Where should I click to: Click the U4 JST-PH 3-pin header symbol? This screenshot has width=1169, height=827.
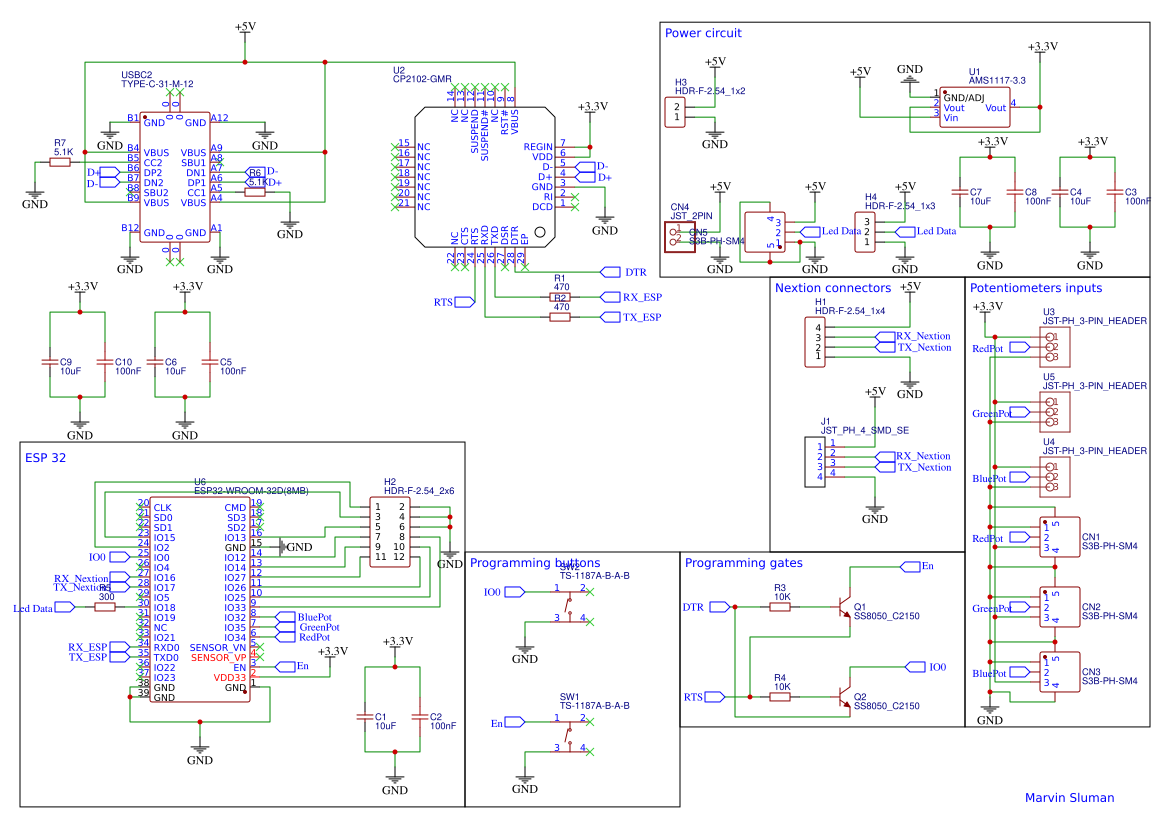[1055, 477]
